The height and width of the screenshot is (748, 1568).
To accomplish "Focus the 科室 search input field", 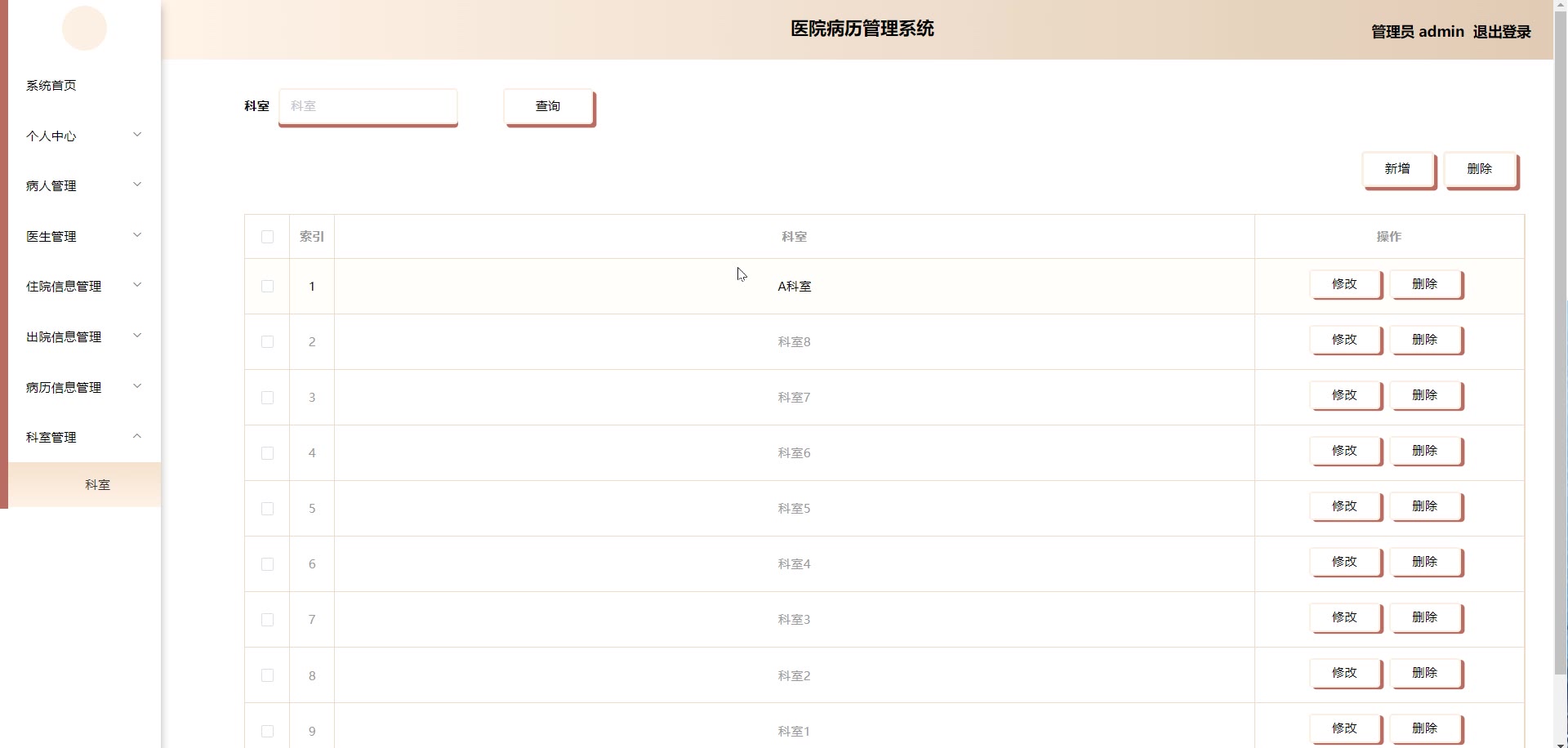I will point(367,106).
